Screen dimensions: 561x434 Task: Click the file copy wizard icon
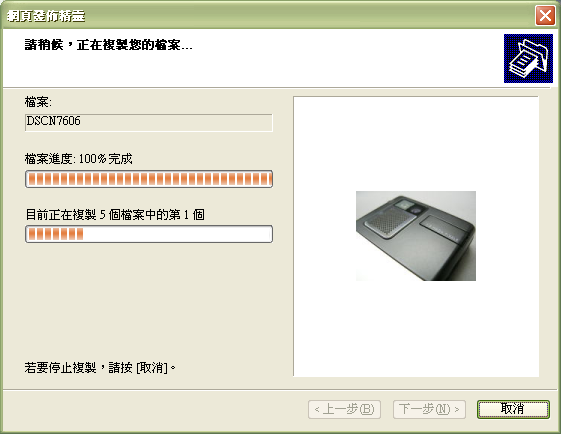coord(528,58)
